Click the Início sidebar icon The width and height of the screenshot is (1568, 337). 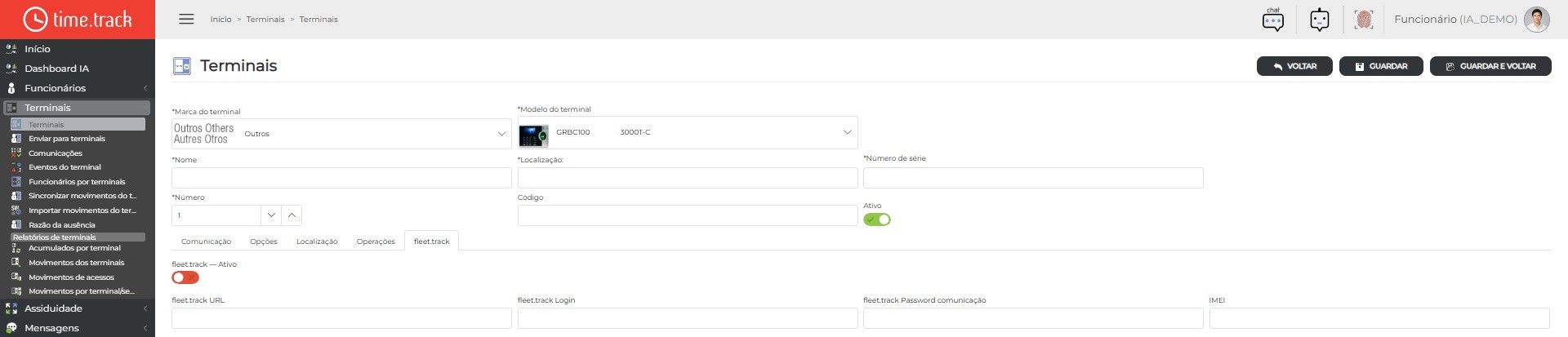[x=11, y=49]
